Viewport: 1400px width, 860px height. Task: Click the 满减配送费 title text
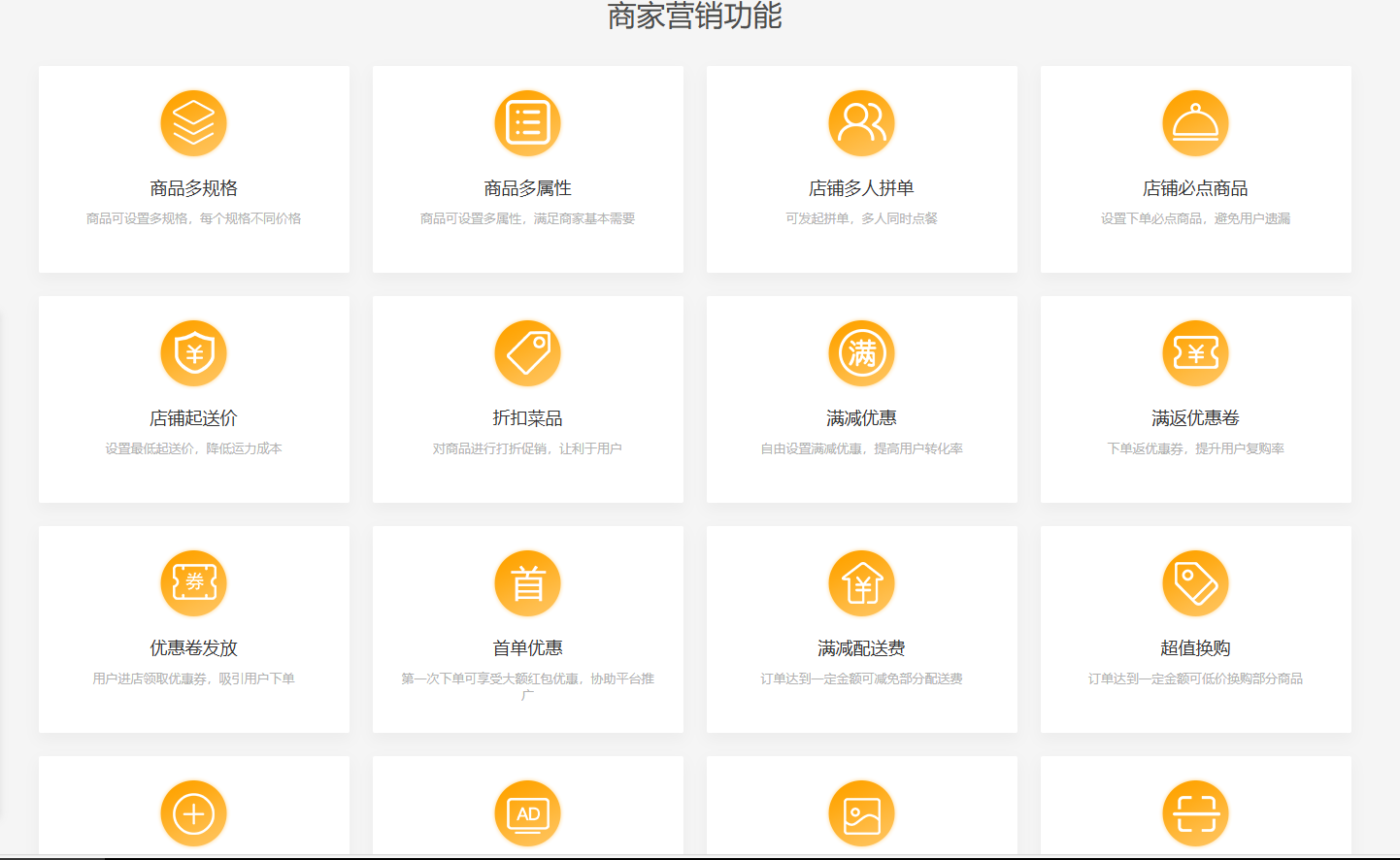point(861,648)
